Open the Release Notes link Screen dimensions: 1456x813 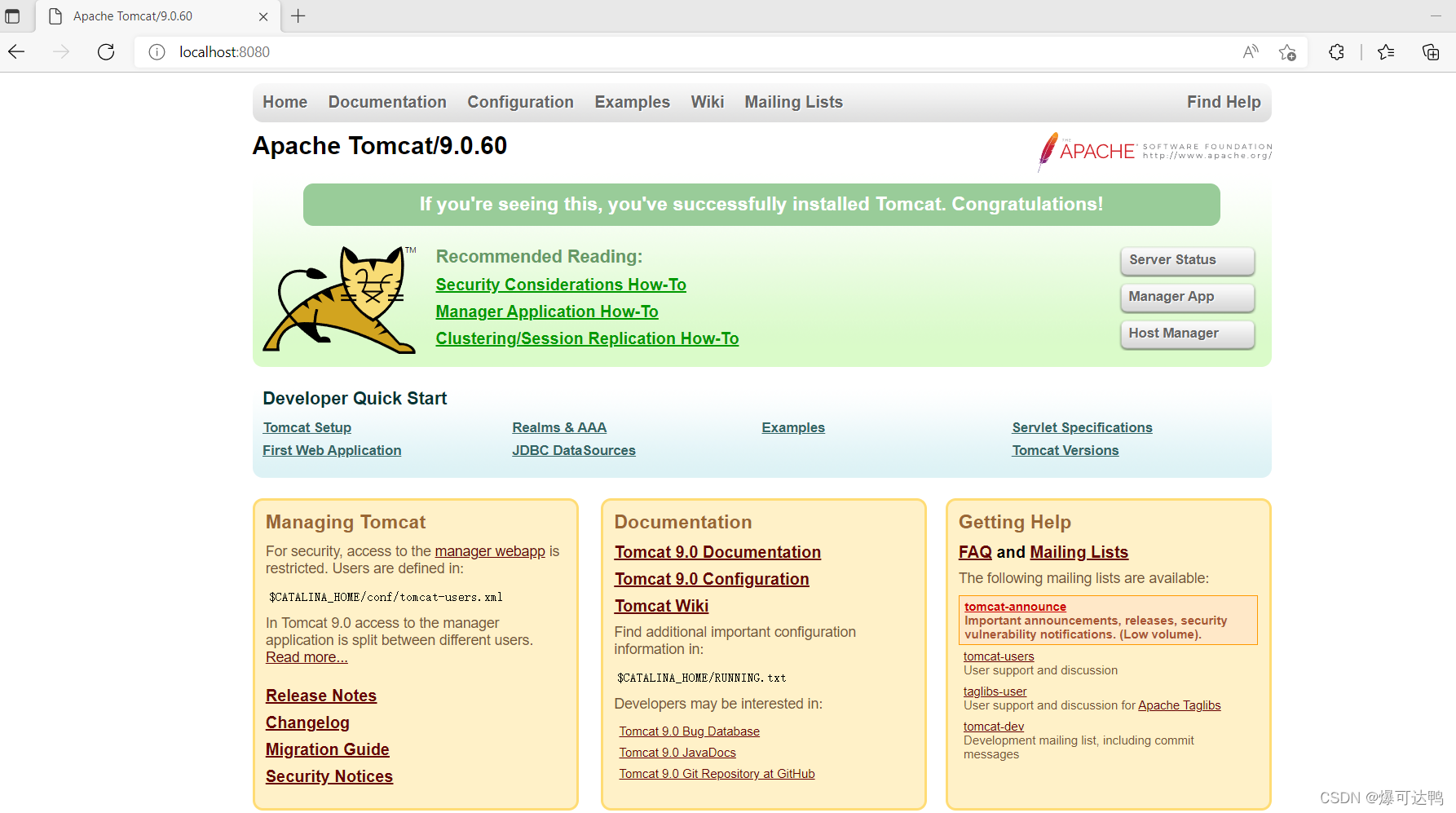(x=321, y=696)
